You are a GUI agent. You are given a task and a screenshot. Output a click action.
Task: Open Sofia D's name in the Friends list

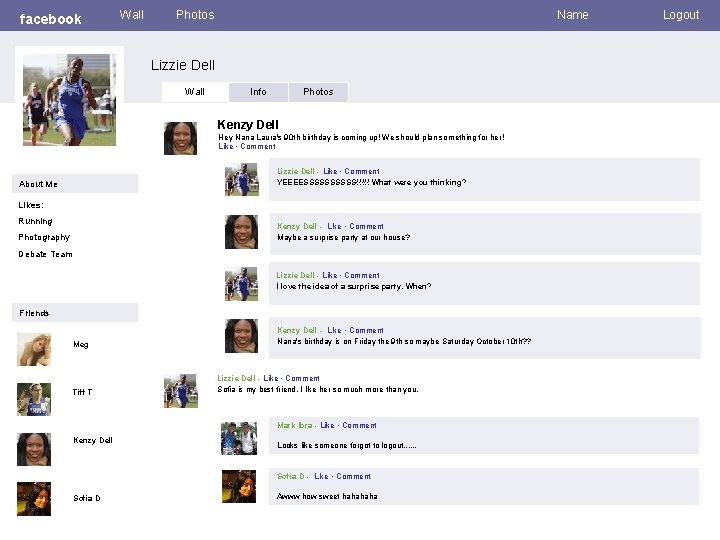[x=87, y=498]
